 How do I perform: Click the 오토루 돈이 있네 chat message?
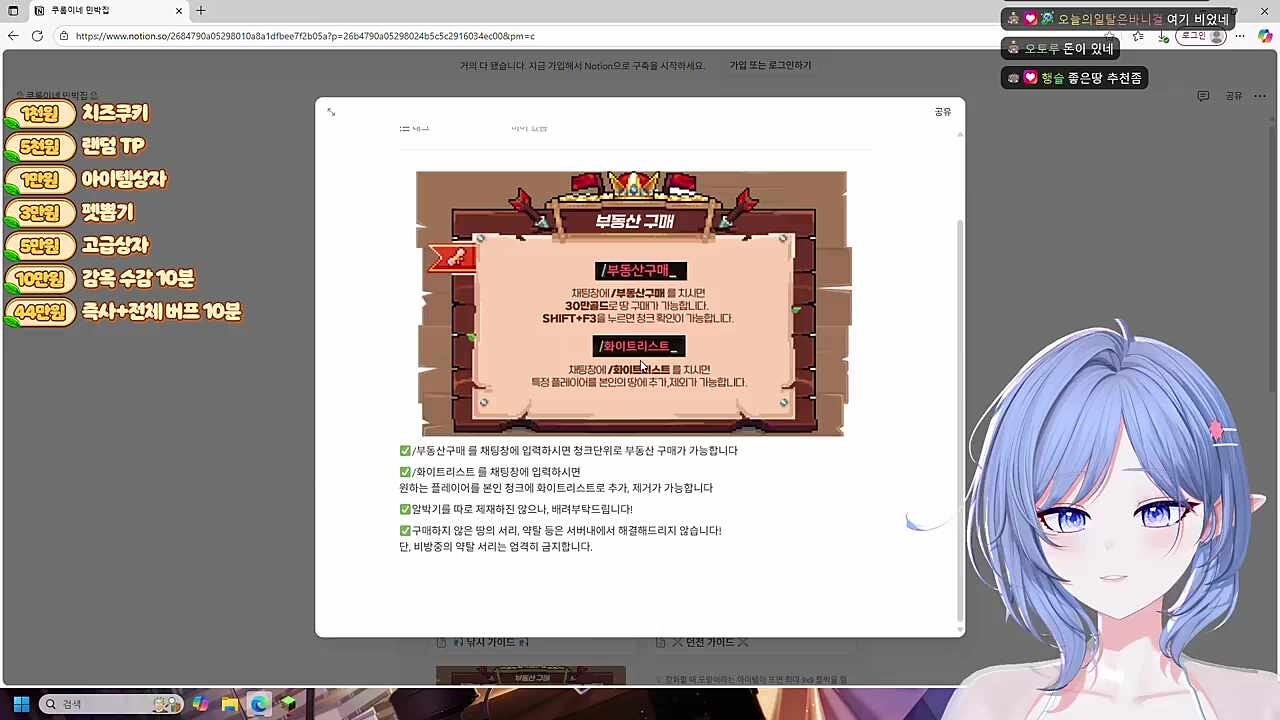tap(1060, 48)
